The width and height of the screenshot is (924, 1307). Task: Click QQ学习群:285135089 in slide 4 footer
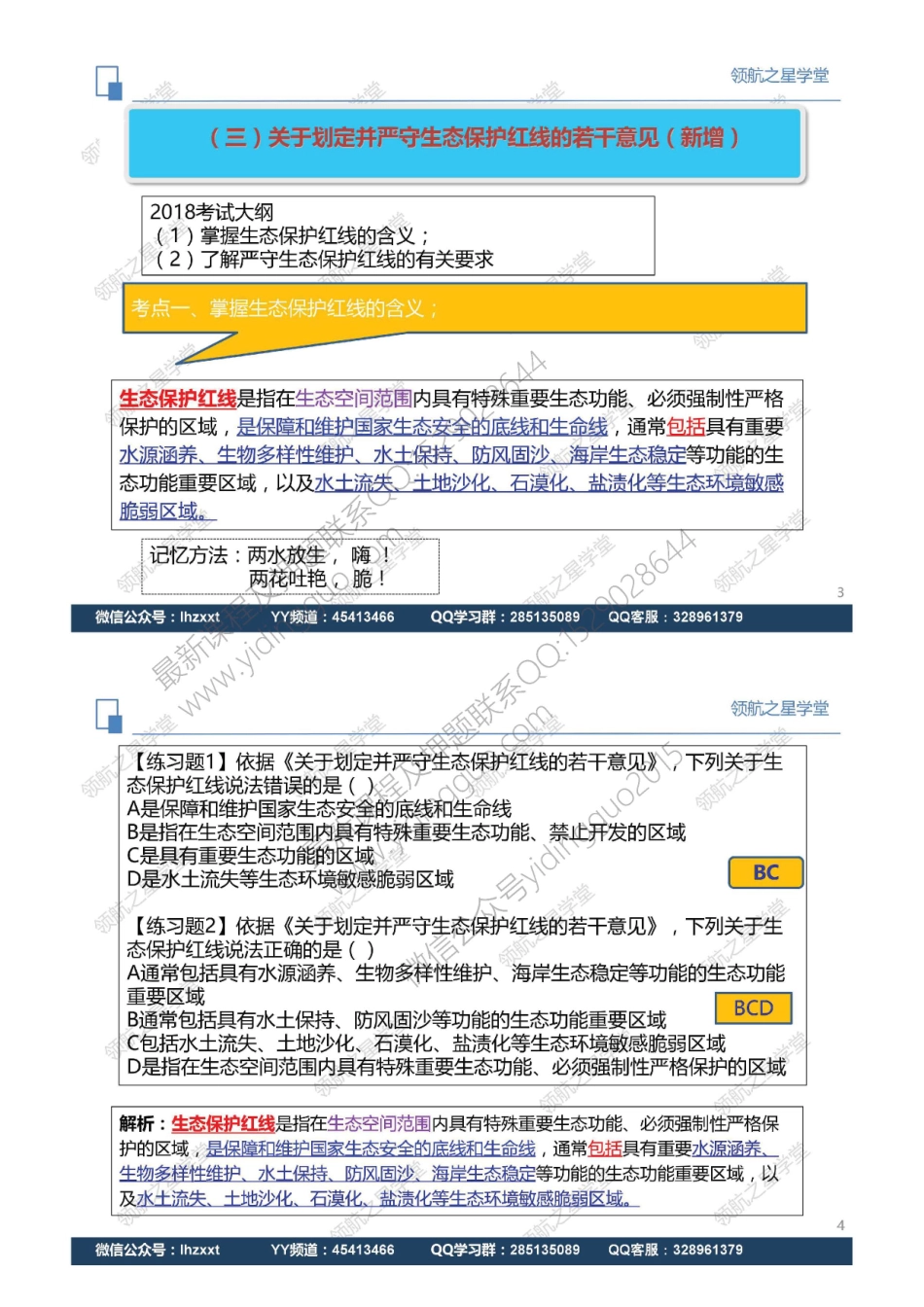(505, 1250)
